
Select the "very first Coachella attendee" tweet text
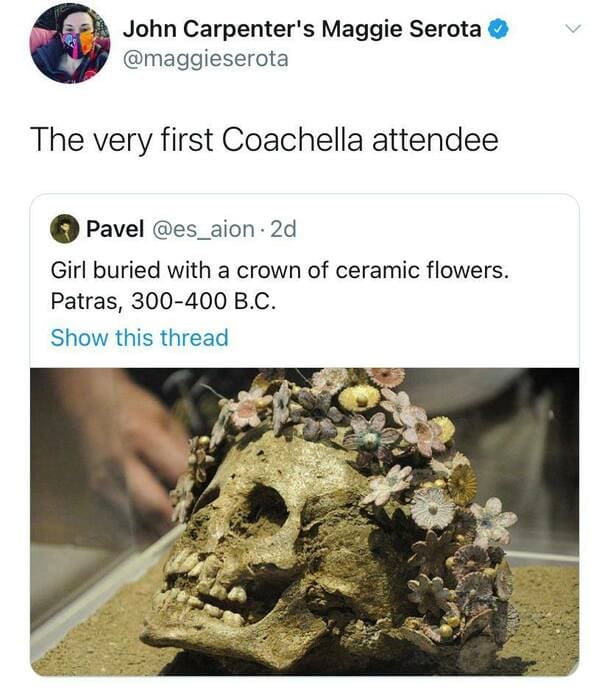(x=264, y=140)
